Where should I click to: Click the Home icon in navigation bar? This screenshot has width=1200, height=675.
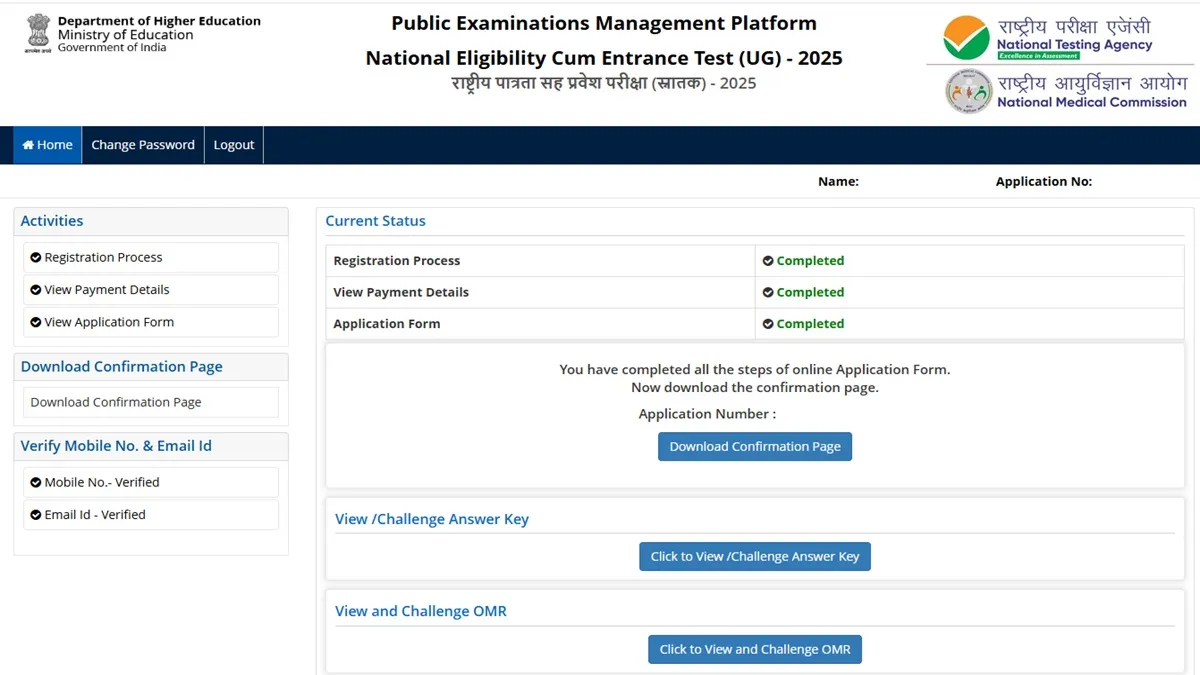[x=28, y=145]
